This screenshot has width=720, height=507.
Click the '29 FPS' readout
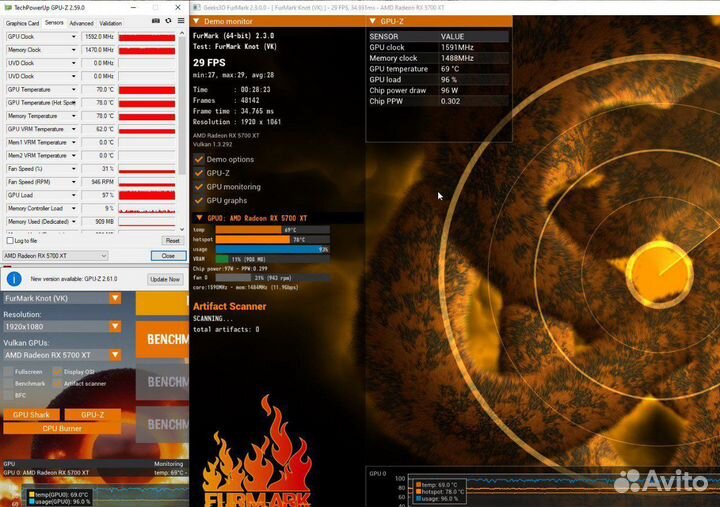tap(209, 63)
